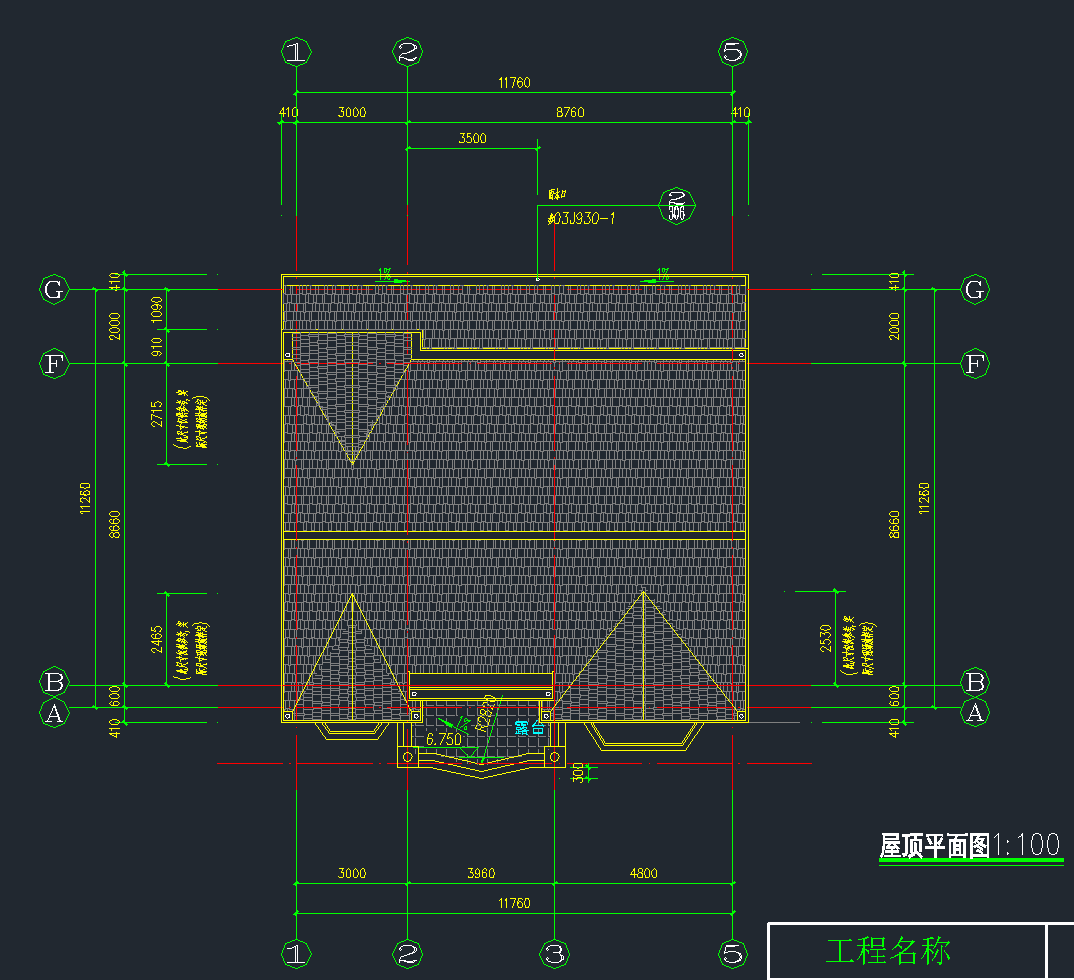Pick the right-side grid bubble B
Screen dimensions: 1074x980
[974, 683]
